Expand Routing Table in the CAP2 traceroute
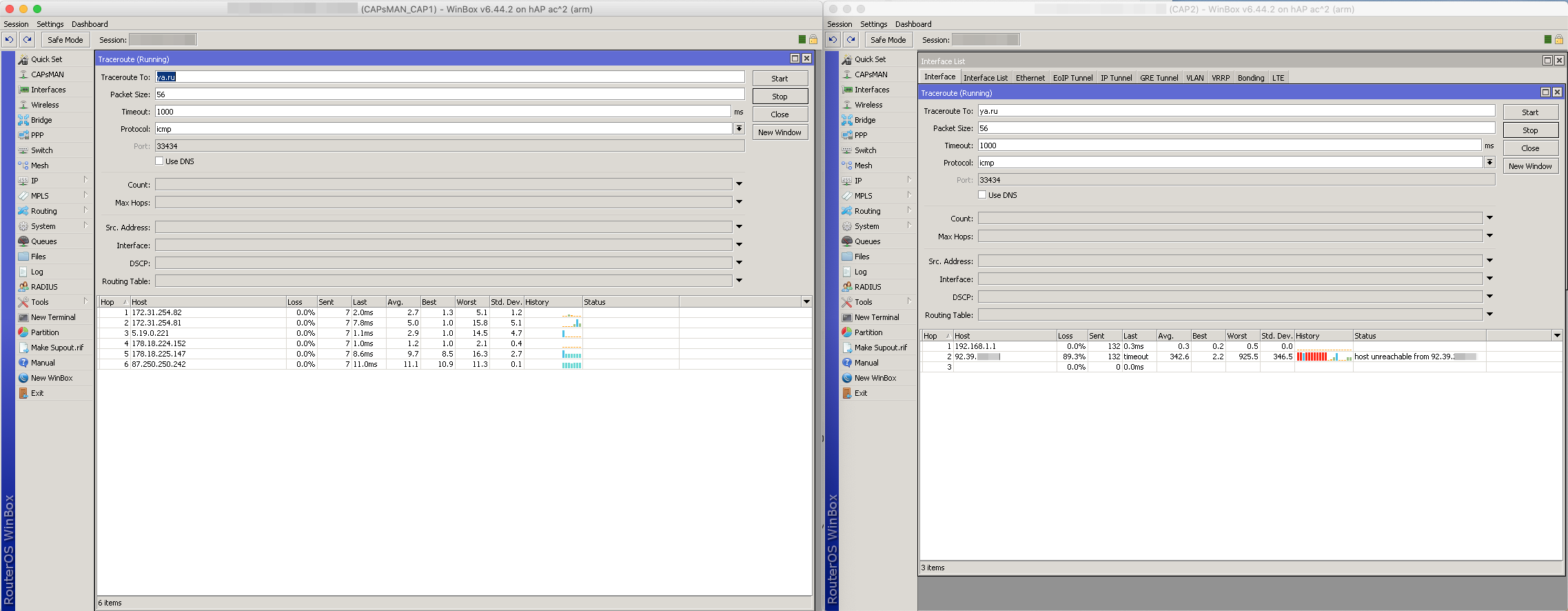1568x611 pixels. (x=1489, y=314)
